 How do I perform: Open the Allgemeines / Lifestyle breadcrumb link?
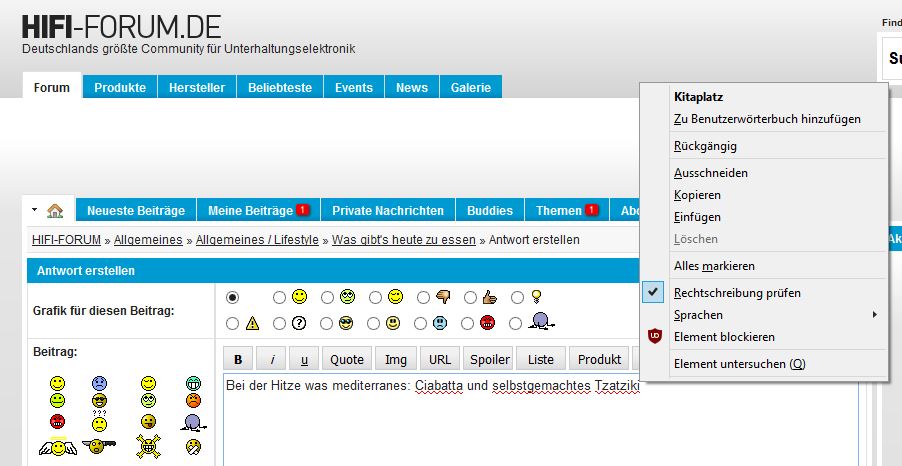pos(257,240)
